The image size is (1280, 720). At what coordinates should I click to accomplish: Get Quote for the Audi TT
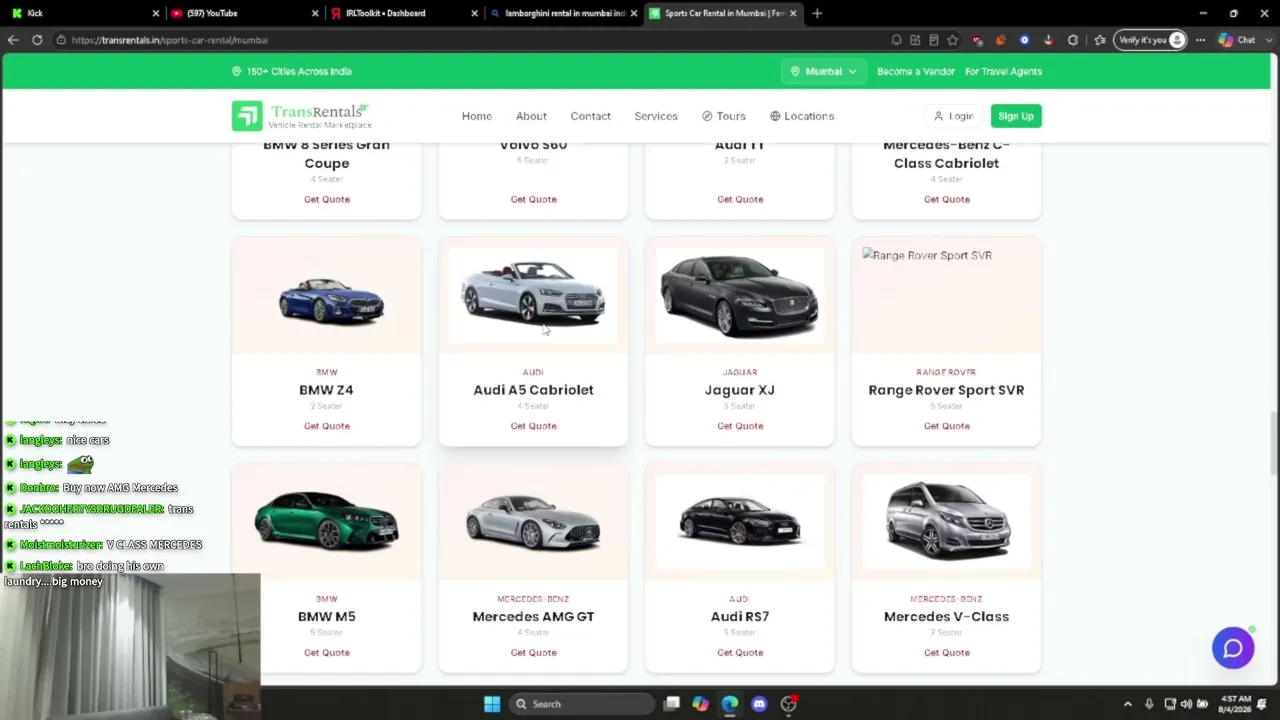click(x=740, y=199)
